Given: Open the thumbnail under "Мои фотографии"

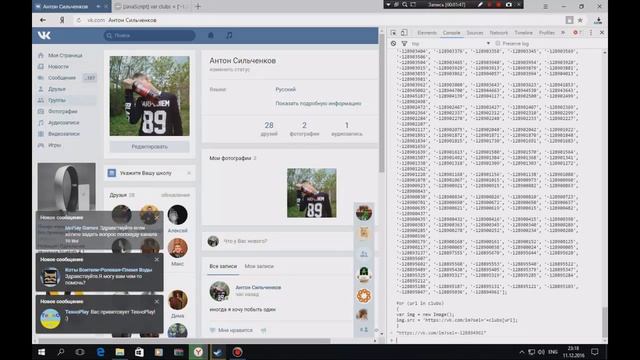Looking at the screenshot, I should (x=312, y=193).
